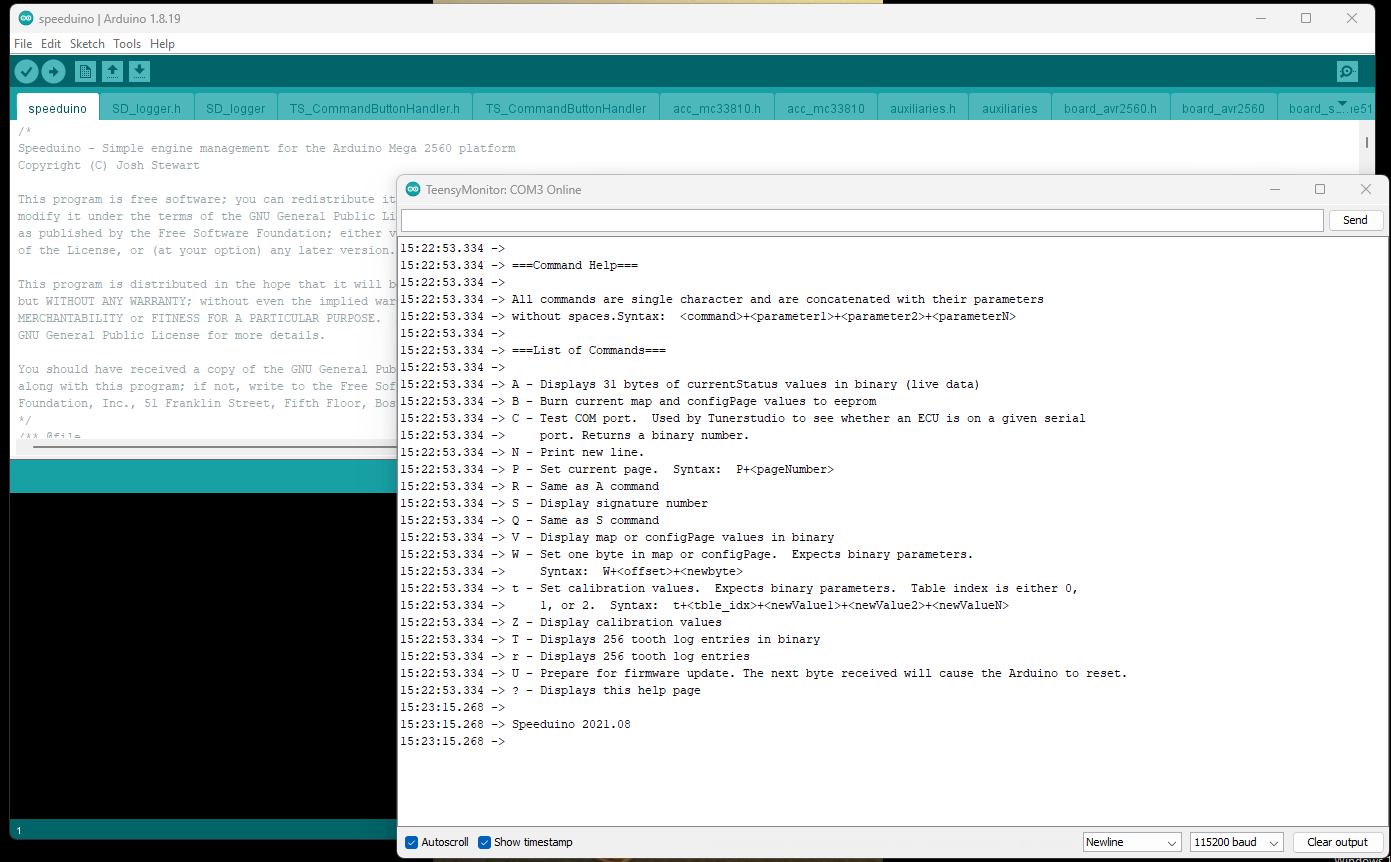Screen dimensions: 1391x862
Task: Open the line ending dropdown showing Newline
Action: (1131, 842)
